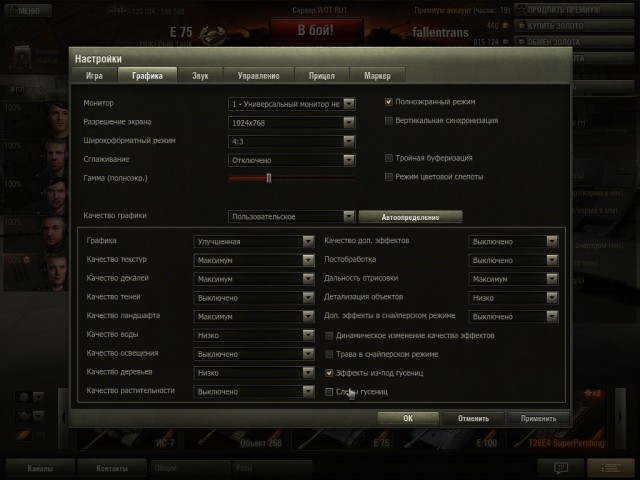The height and width of the screenshot is (480, 640).
Task: Switch to the Игра tab
Action: pyautogui.click(x=94, y=76)
